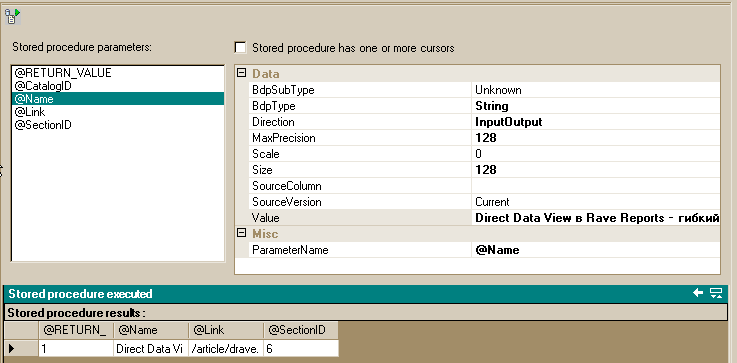Click the back arrow in results header
The height and width of the screenshot is (363, 737).
pyautogui.click(x=698, y=293)
